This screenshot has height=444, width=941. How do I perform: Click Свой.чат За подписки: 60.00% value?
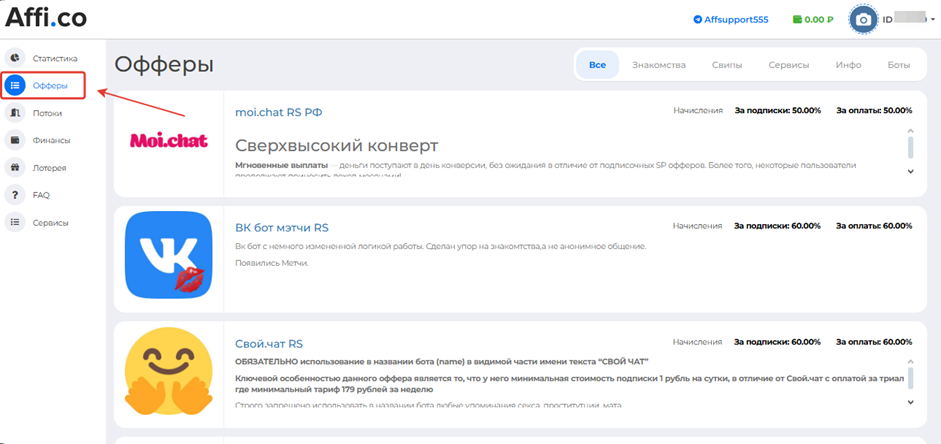click(777, 341)
